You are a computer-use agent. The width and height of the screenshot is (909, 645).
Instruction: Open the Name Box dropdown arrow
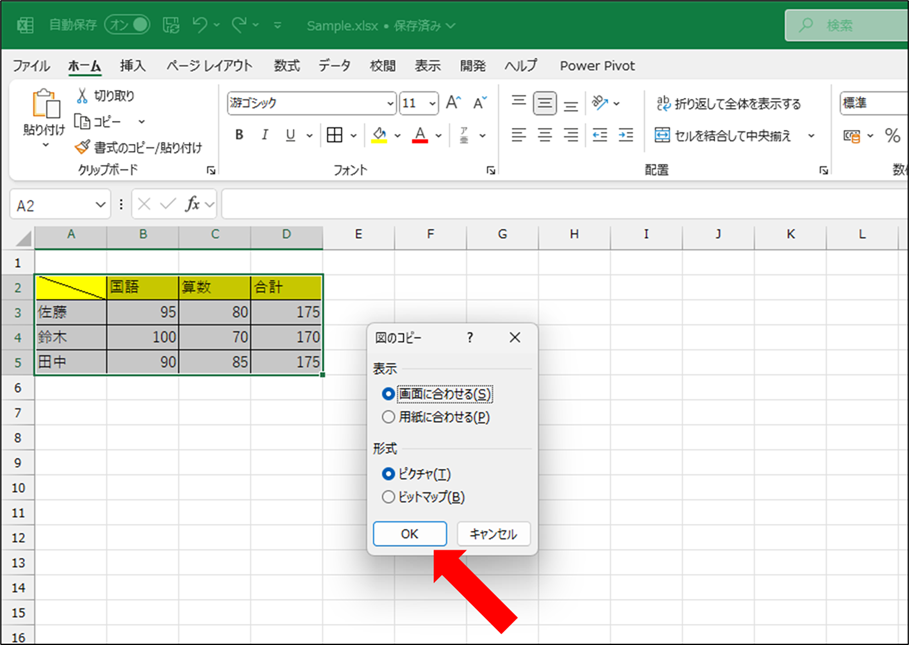tap(99, 205)
